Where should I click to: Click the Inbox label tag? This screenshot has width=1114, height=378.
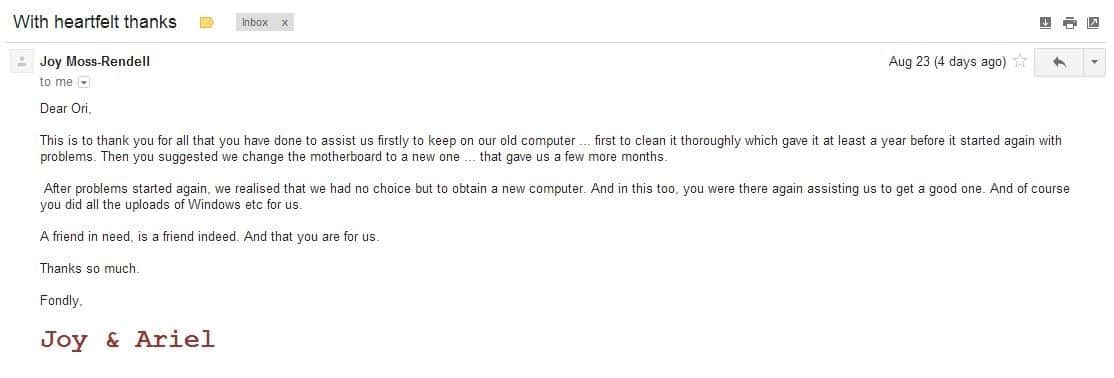coord(255,23)
